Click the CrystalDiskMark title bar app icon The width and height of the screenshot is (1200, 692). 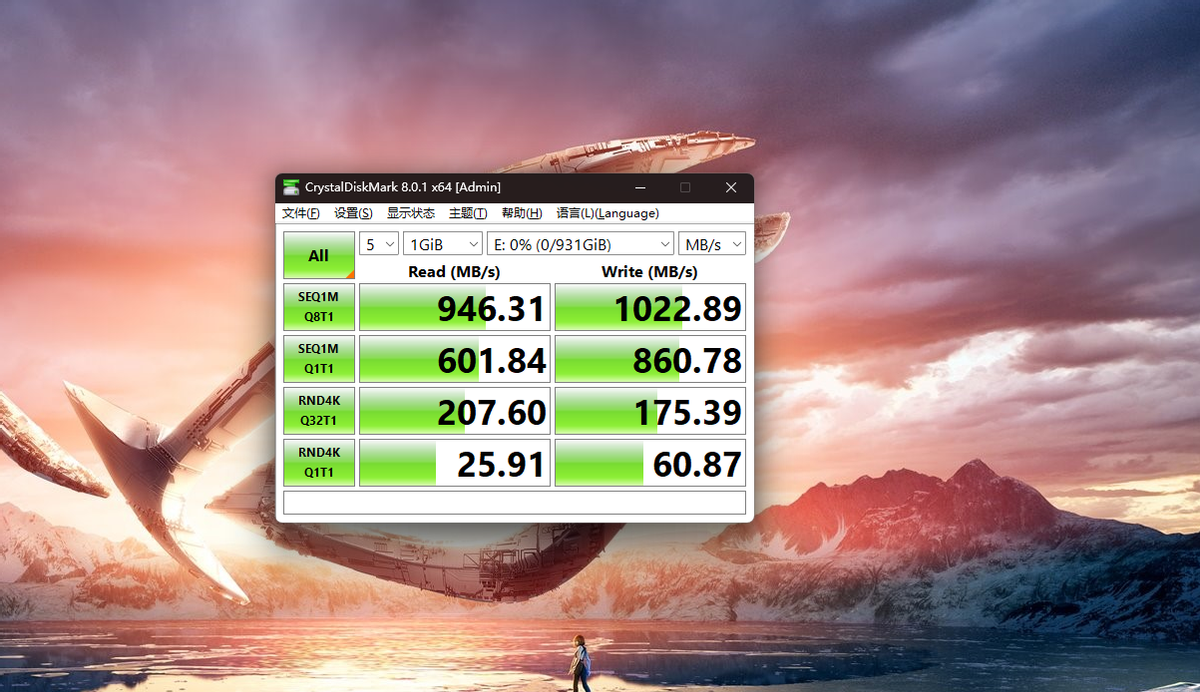coord(291,187)
